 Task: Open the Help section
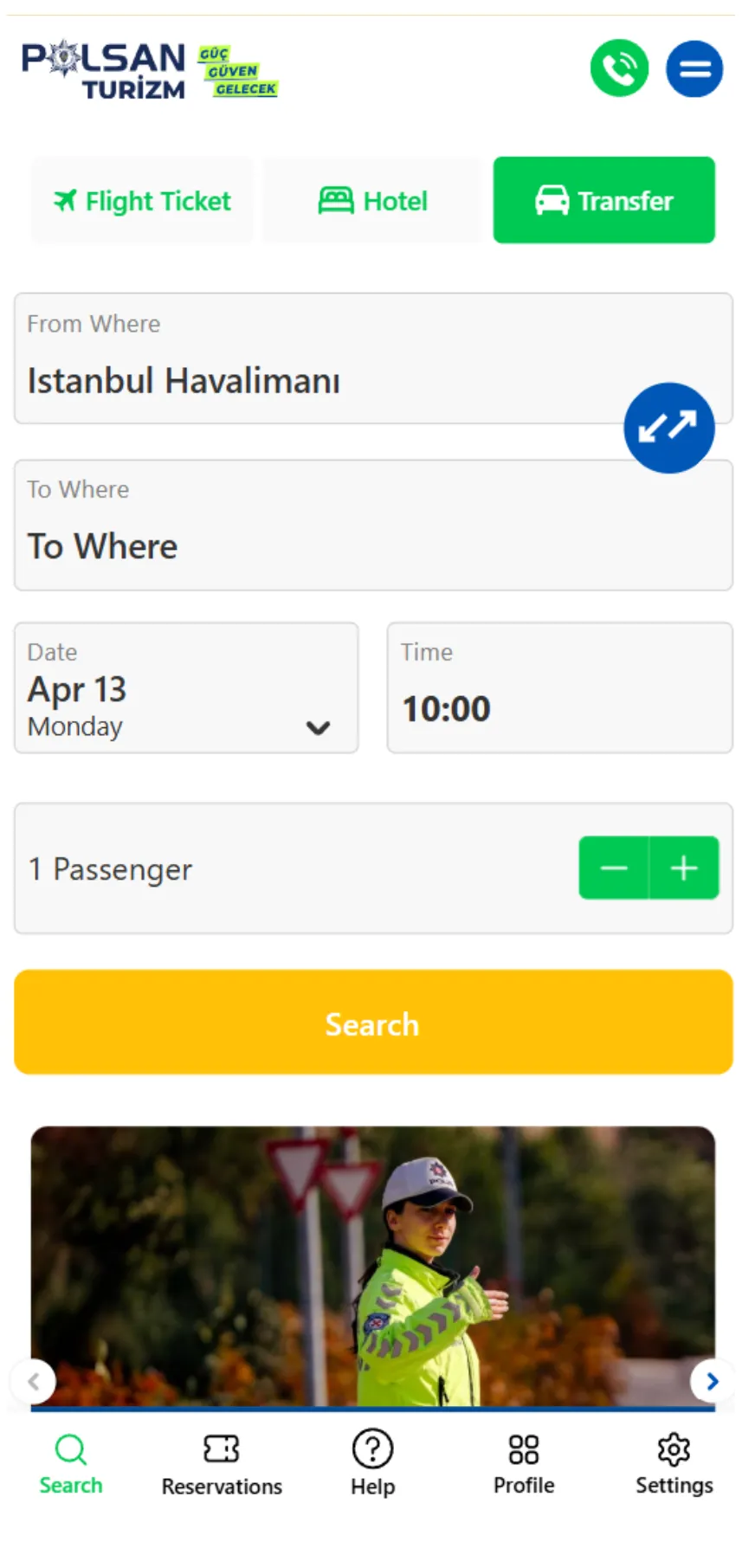372,1463
